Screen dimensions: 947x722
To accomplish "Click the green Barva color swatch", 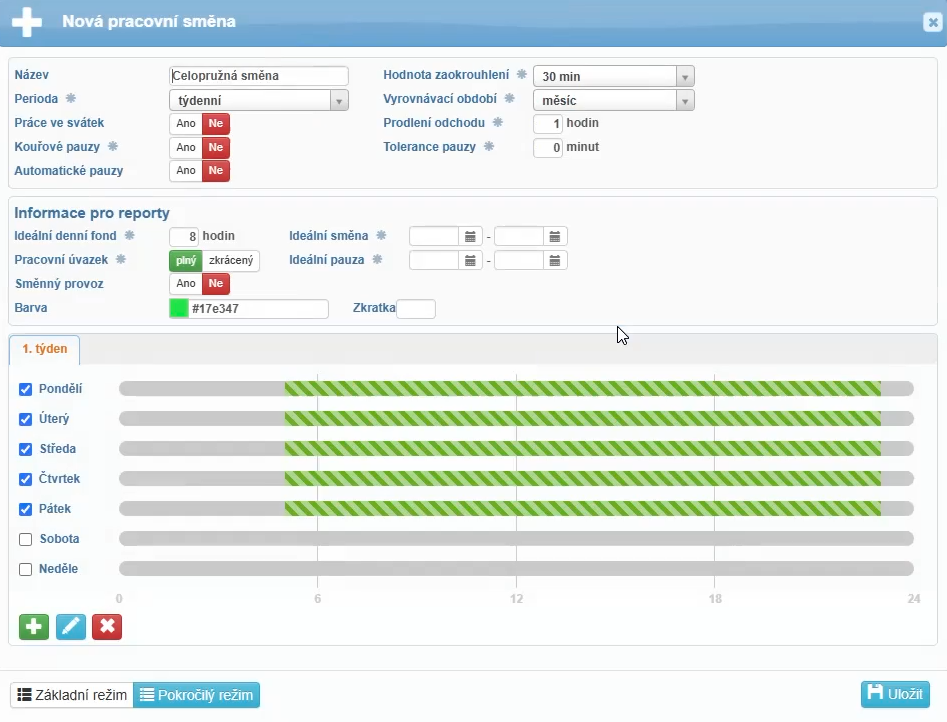I will [x=179, y=309].
